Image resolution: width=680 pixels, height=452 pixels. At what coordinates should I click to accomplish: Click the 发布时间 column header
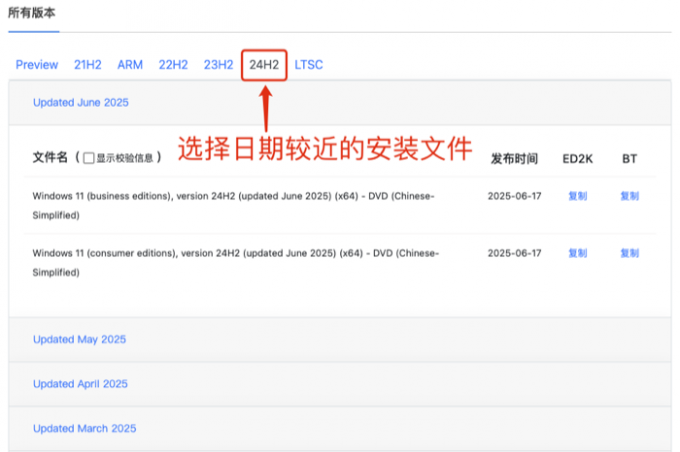tap(514, 159)
